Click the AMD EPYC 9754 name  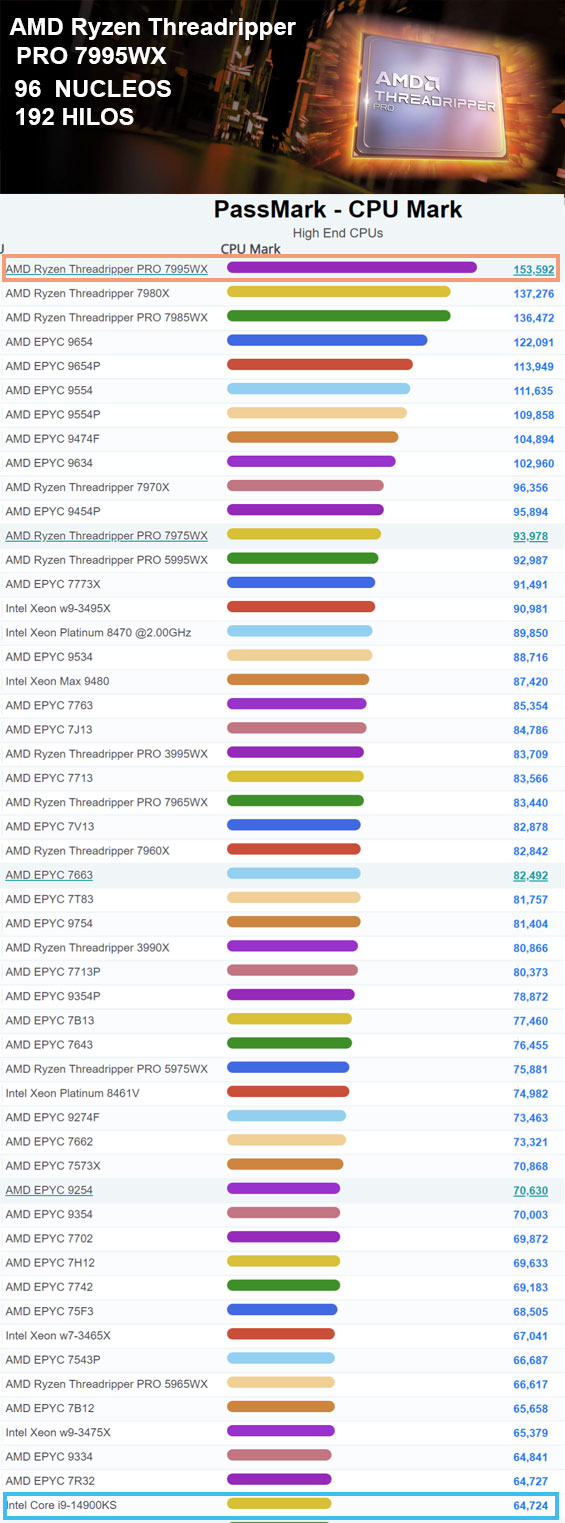pyautogui.click(x=49, y=924)
